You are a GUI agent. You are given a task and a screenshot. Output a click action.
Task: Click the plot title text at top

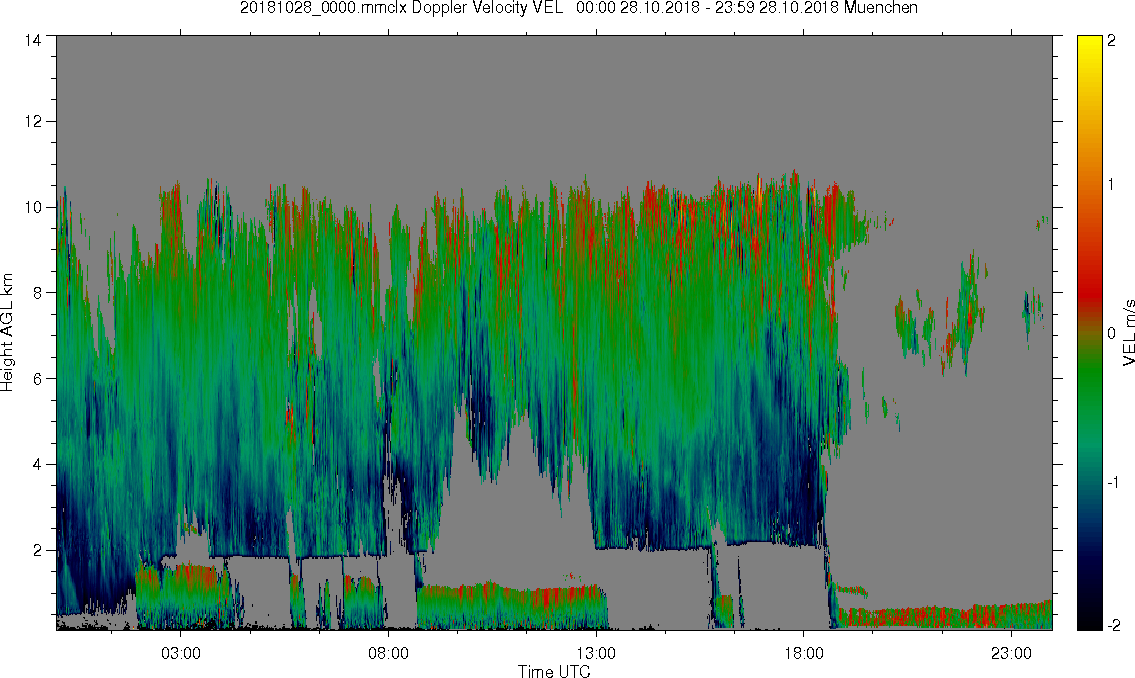coord(578,8)
